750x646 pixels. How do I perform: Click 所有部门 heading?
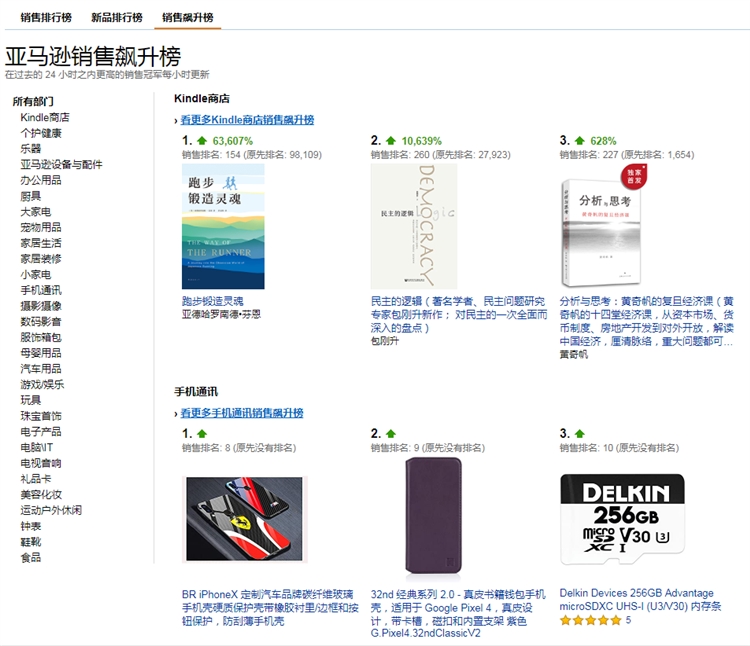click(x=33, y=101)
